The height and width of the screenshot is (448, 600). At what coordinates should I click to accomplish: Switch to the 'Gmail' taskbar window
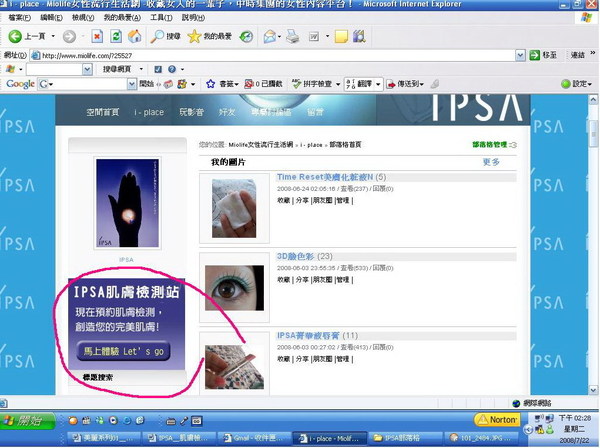click(253, 438)
